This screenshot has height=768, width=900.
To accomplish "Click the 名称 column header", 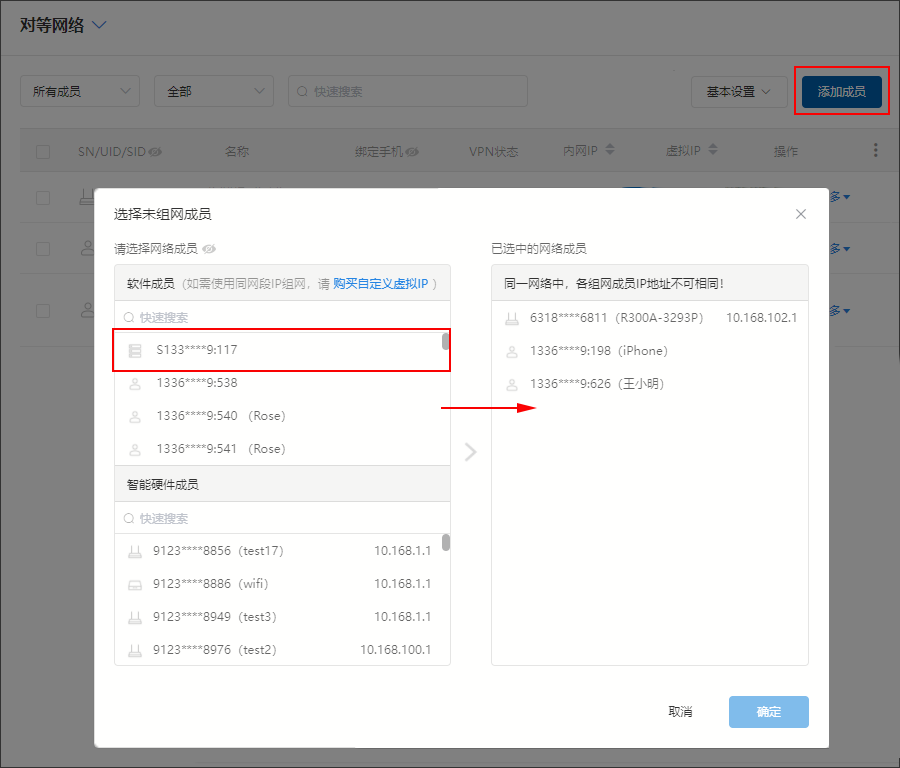I will 236,152.
